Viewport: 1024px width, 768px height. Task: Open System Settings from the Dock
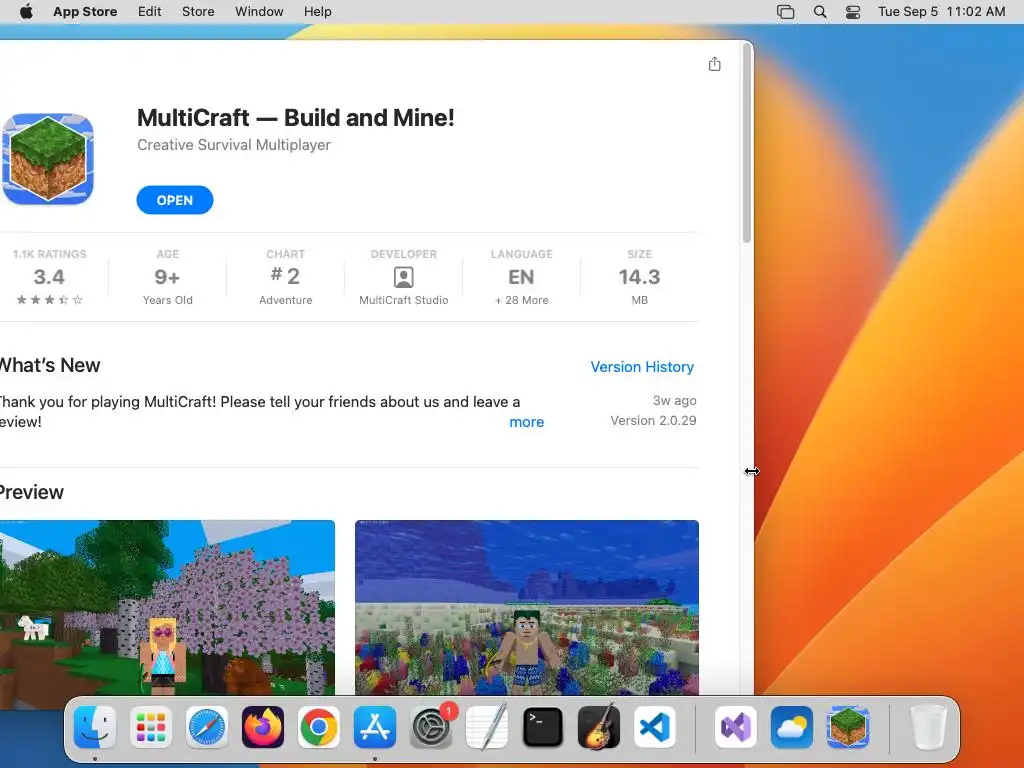tap(431, 727)
